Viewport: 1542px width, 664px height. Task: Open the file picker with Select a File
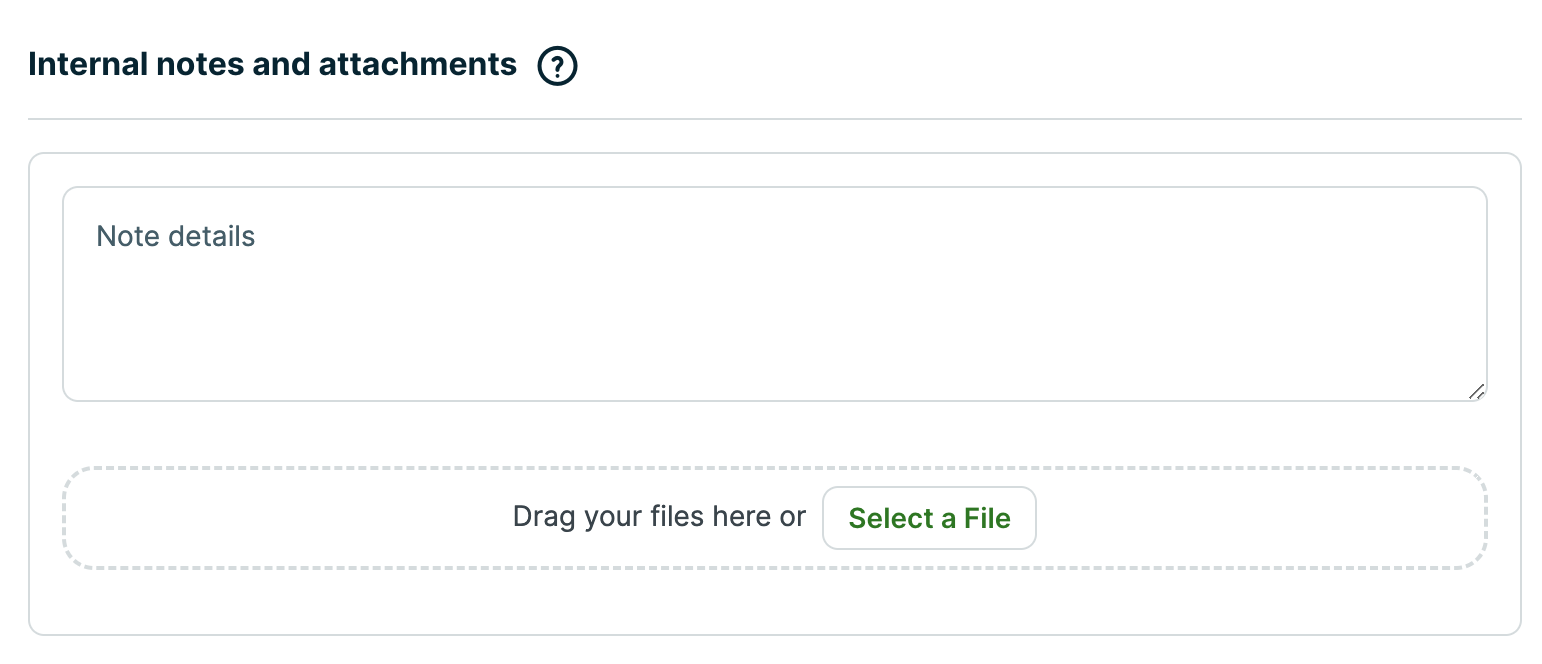[x=929, y=518]
